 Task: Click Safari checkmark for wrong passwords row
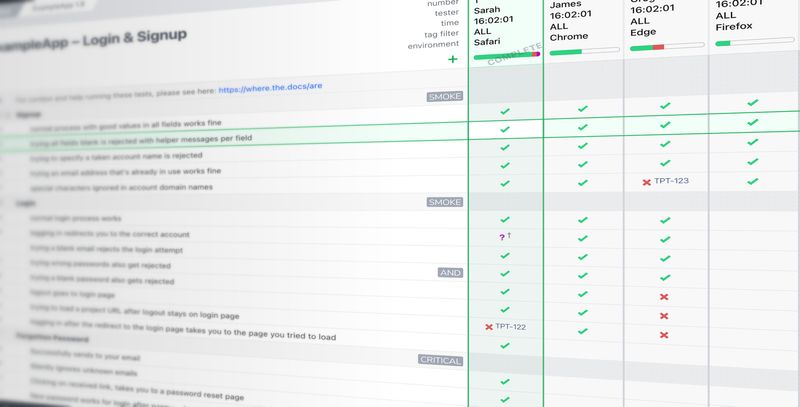point(505,273)
